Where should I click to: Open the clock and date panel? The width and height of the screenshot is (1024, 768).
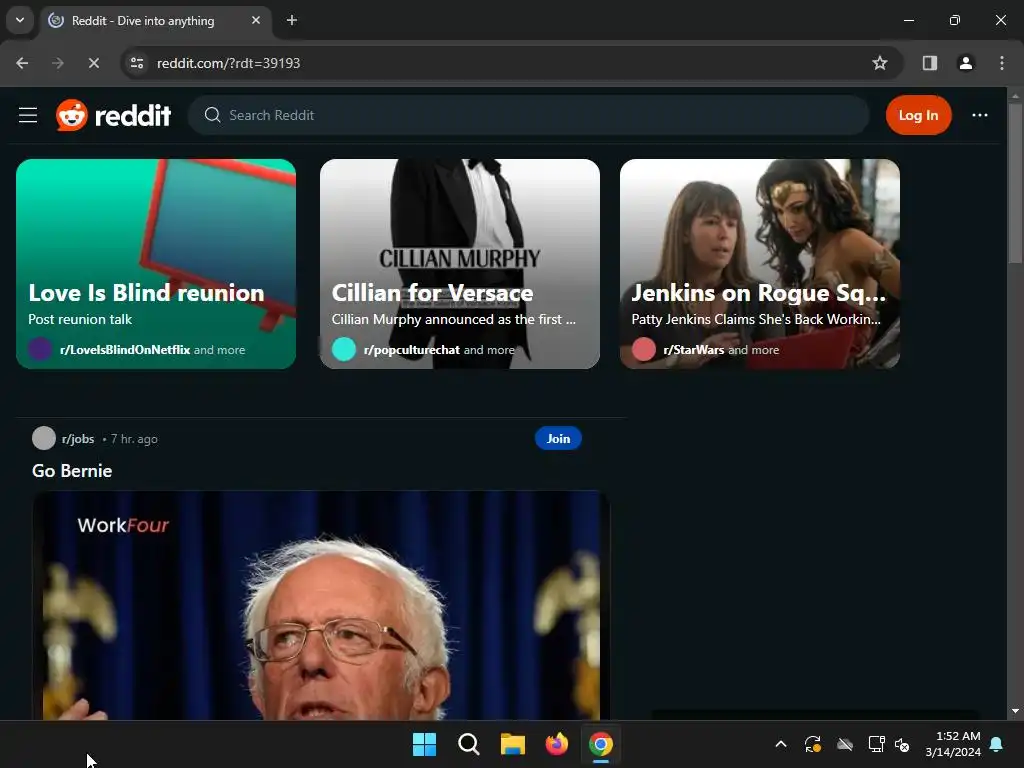pos(952,744)
